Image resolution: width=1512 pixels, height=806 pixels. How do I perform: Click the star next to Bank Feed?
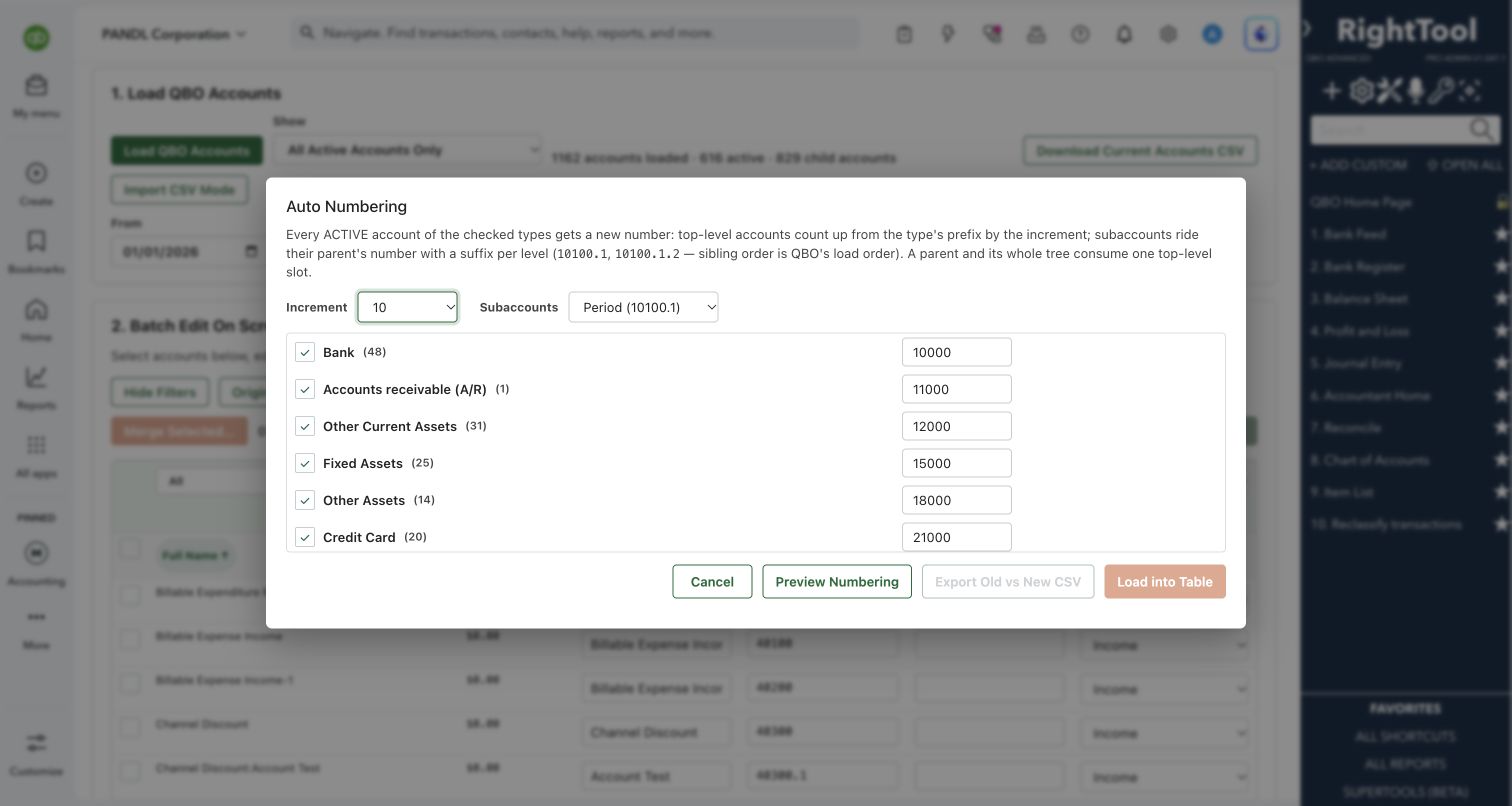click(1501, 234)
